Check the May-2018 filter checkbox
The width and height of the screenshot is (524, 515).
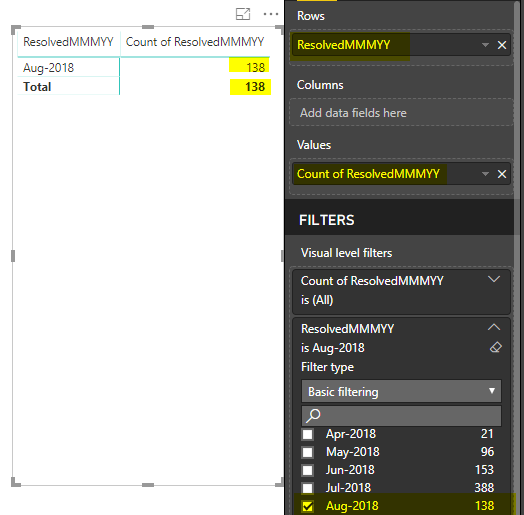coord(307,453)
